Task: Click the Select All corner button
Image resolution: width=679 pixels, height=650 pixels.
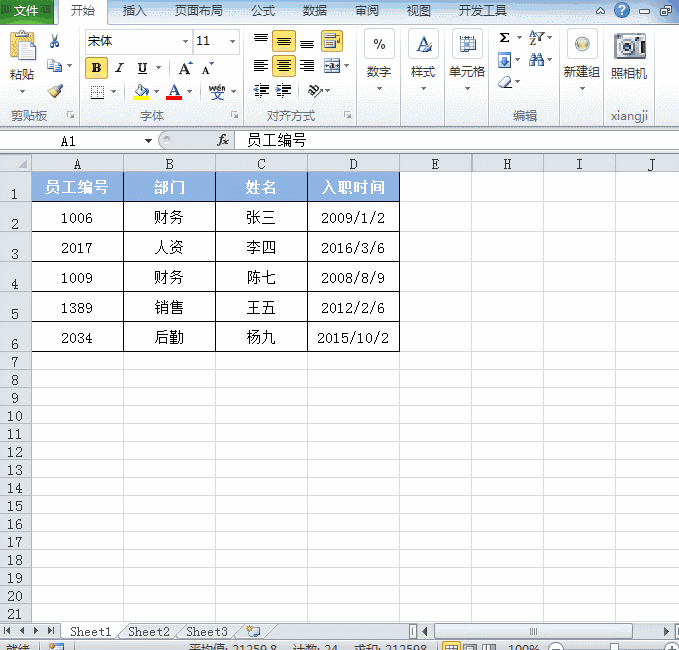Action: point(16,164)
